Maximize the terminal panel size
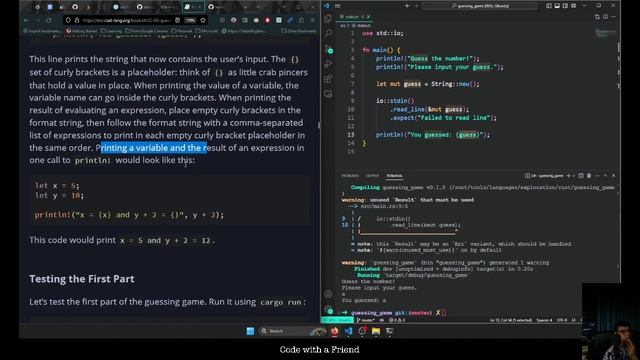This screenshot has height=360, width=640. pos(605,176)
